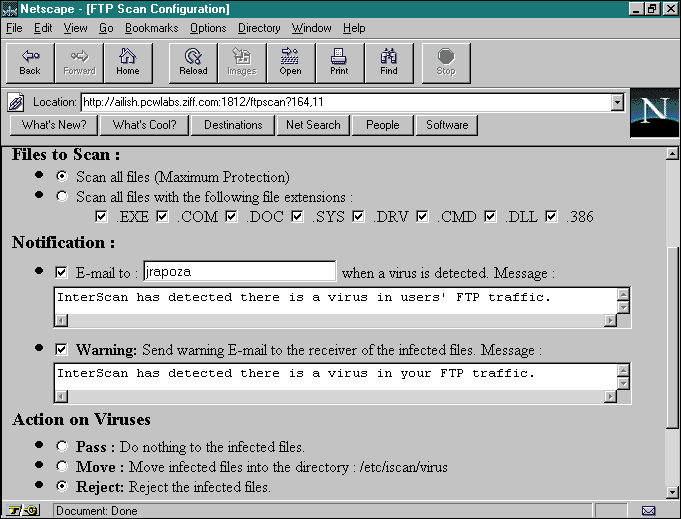Click the Back toolbar icon
Screen dimensions: 681x519
tap(30, 62)
